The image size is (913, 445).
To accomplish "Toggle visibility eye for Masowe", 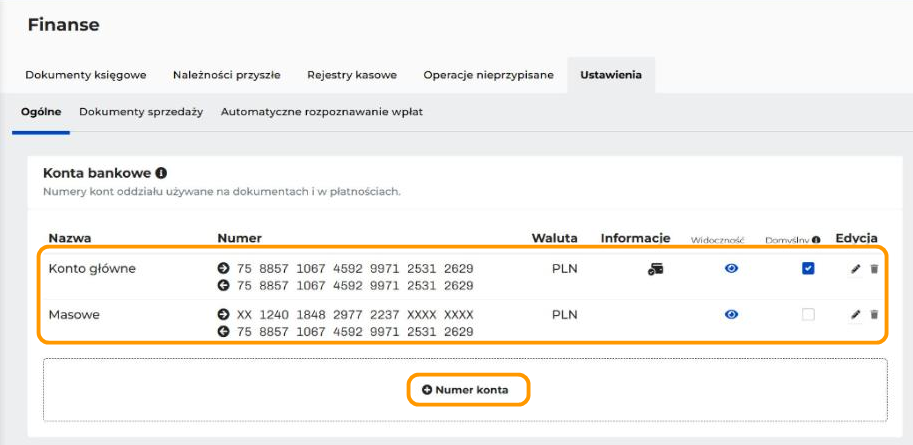I will coord(731,315).
